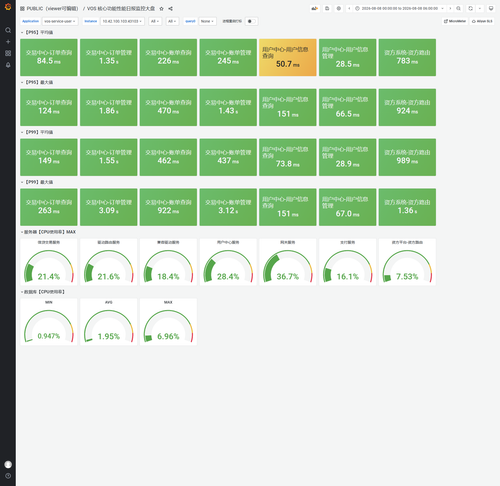Save the dashboard with save icon

click(327, 8)
